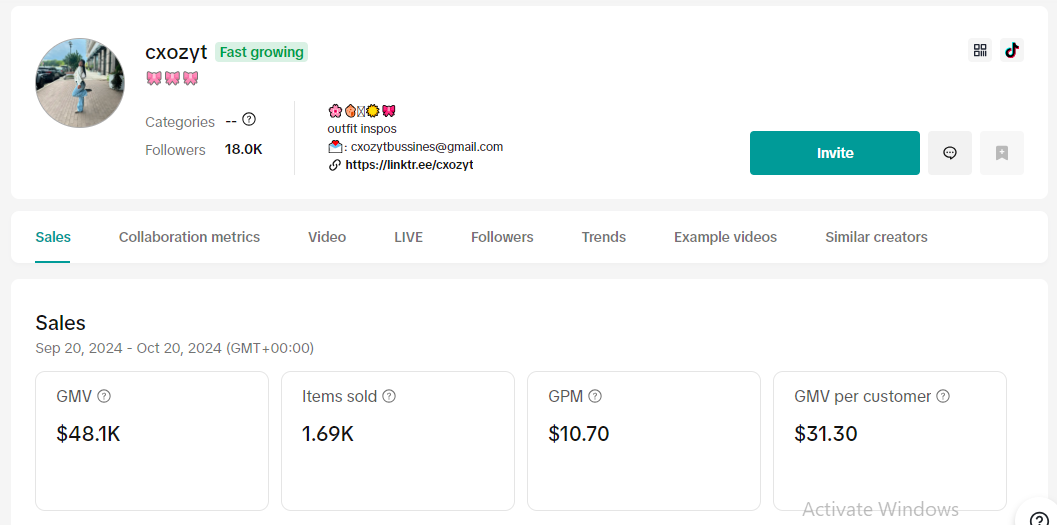Show the GPM info icon
This screenshot has width=1057, height=525.
(x=595, y=396)
